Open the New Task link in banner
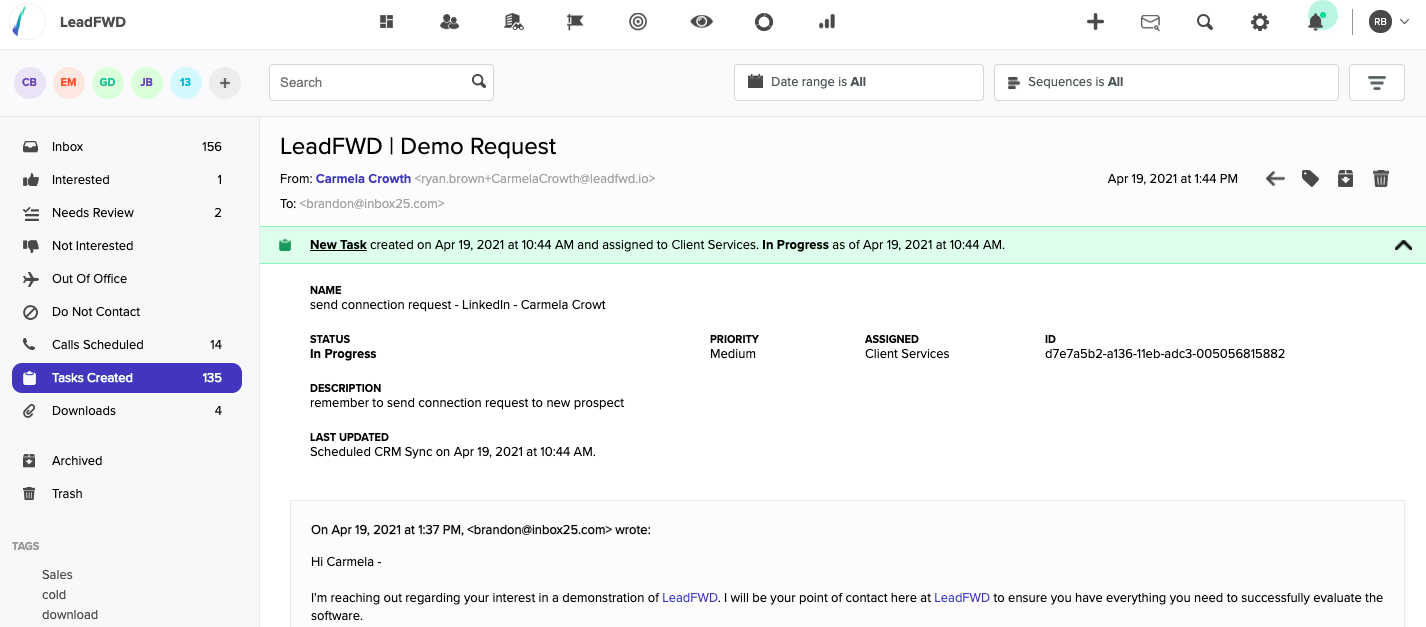This screenshot has height=627, width=1426. (338, 245)
